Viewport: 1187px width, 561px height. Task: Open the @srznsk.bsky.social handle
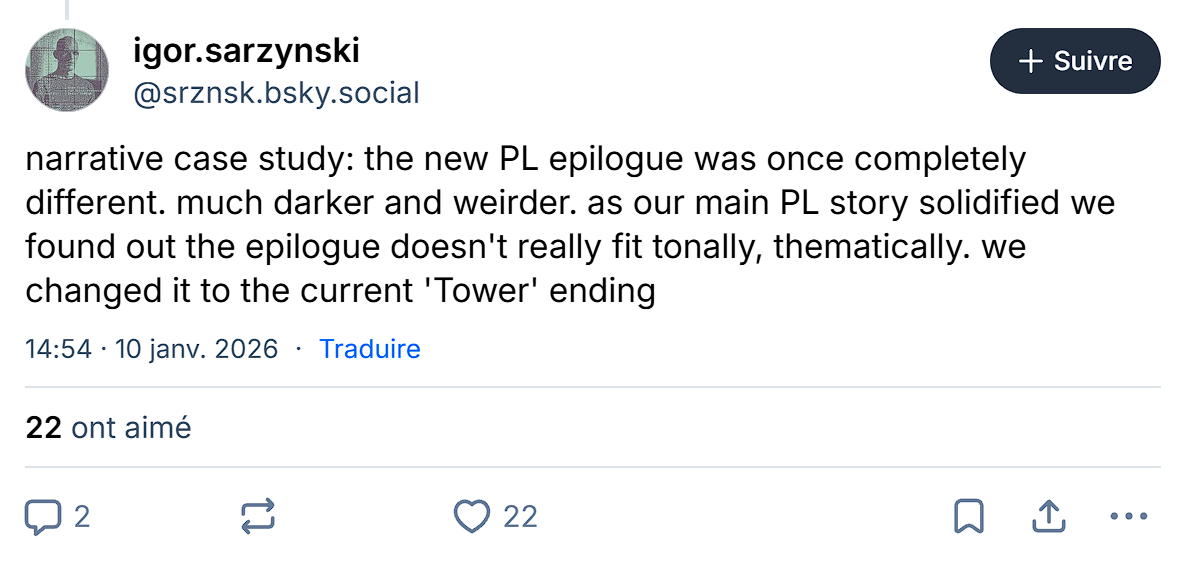276,93
